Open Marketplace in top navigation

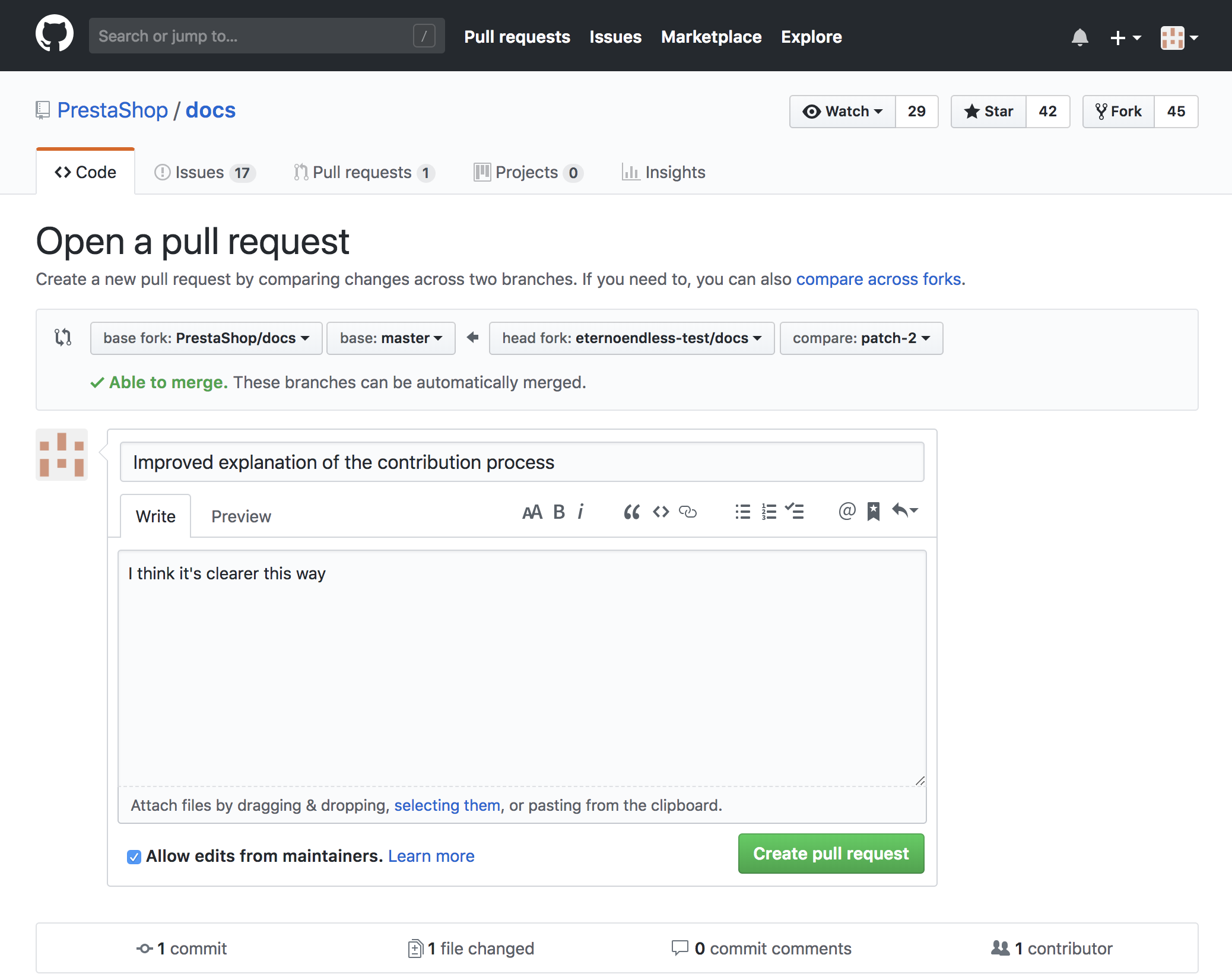coord(711,37)
